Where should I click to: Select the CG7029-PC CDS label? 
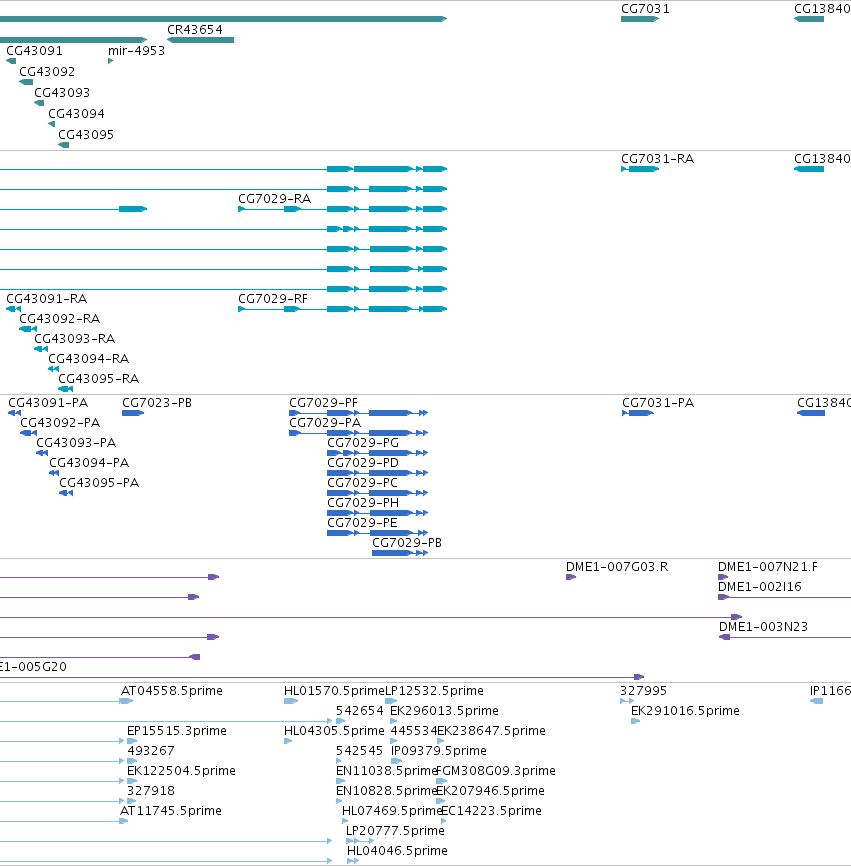pyautogui.click(x=362, y=483)
